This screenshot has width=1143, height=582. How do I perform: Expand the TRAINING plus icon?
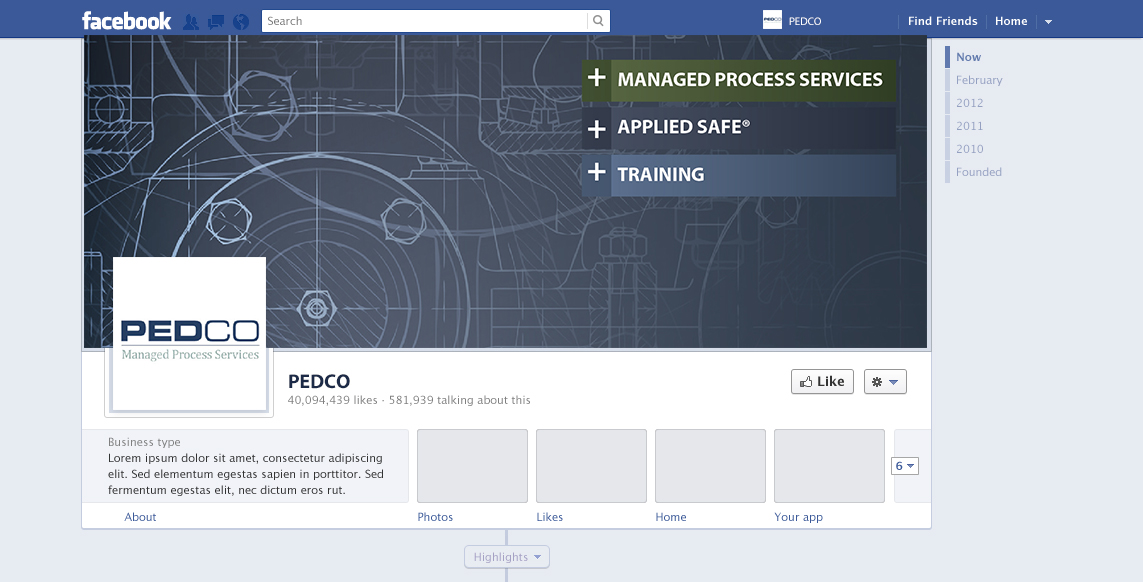(596, 173)
